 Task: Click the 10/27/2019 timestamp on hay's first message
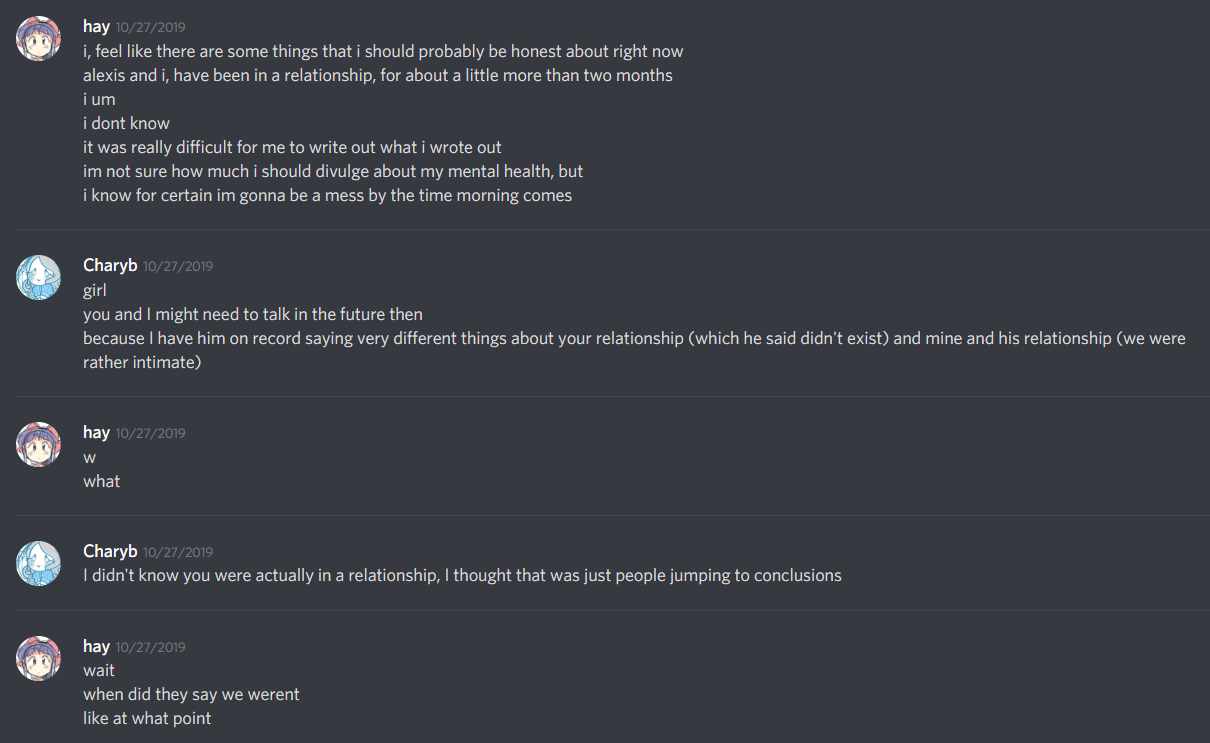(150, 28)
